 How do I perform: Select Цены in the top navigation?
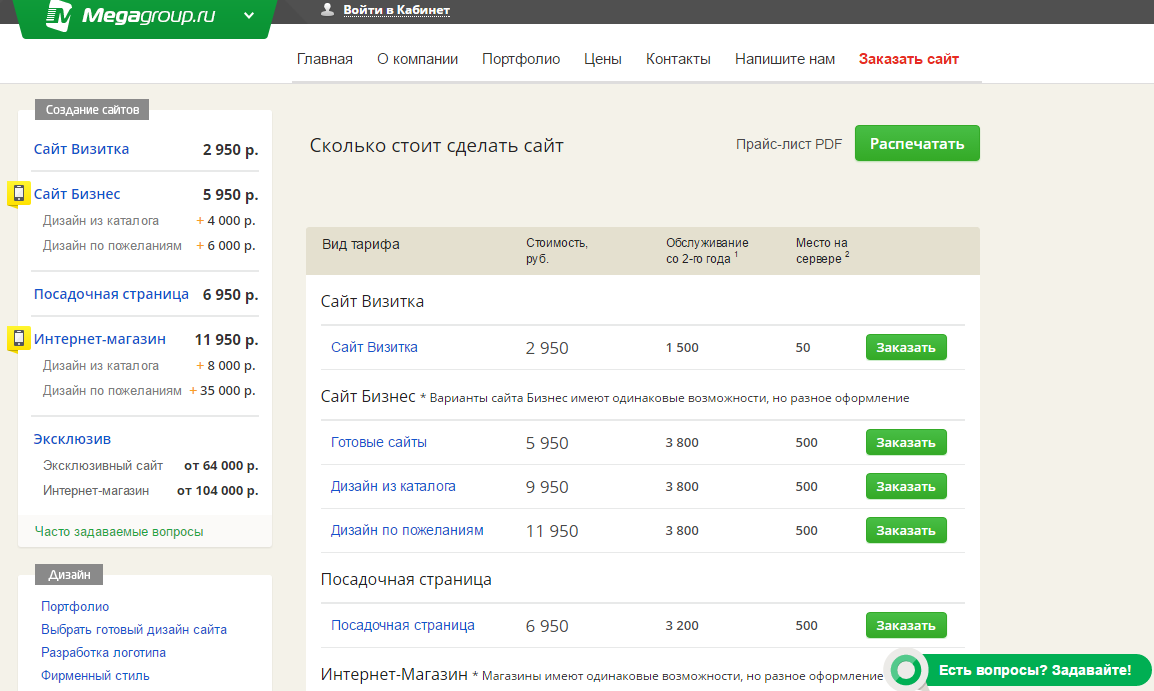603,59
